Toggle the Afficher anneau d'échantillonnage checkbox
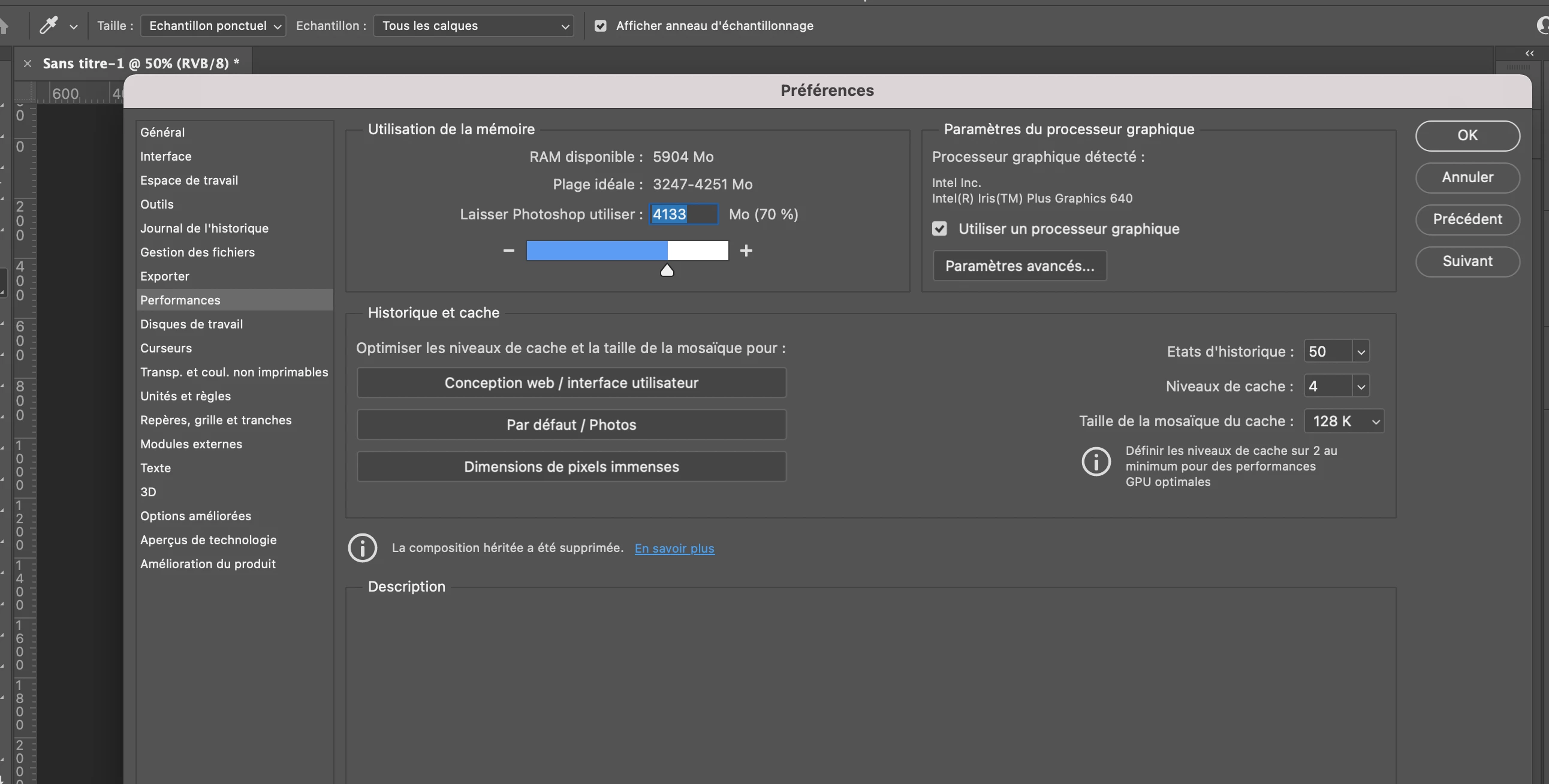This screenshot has height=784, width=1549. point(600,26)
